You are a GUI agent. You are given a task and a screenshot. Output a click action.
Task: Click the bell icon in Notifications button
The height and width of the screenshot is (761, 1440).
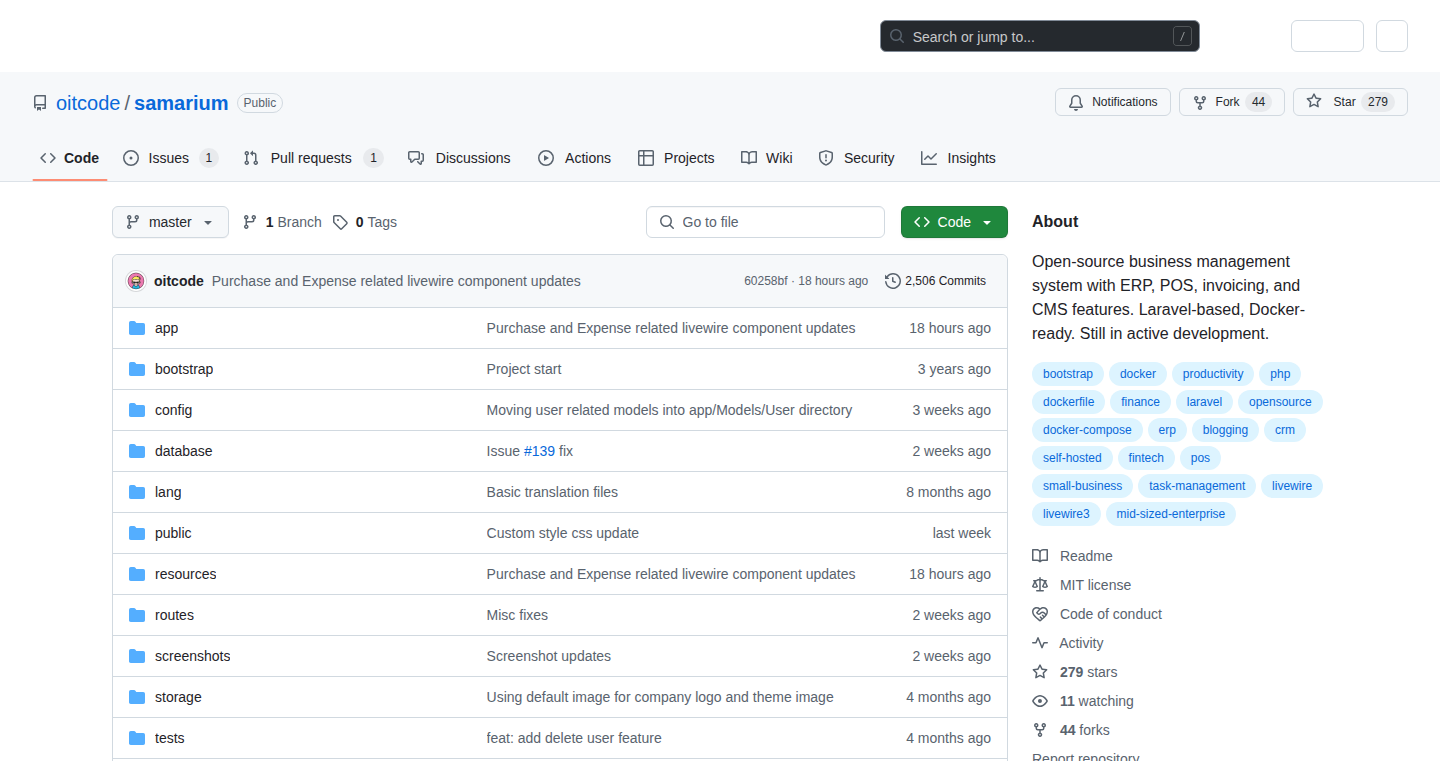click(x=1076, y=102)
